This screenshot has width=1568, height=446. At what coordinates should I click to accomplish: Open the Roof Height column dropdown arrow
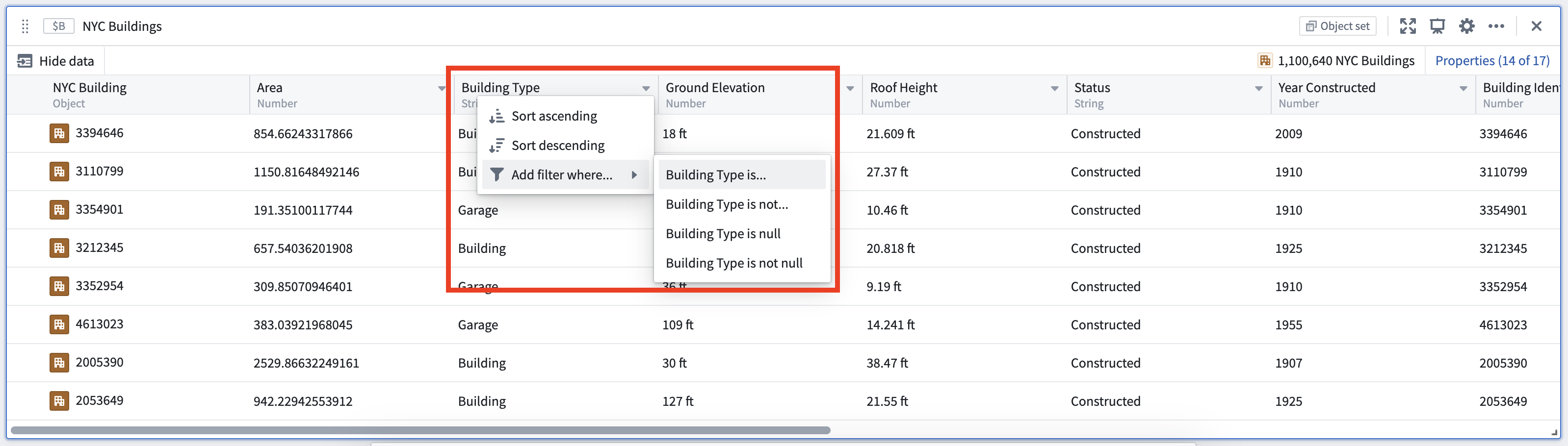[x=1054, y=89]
